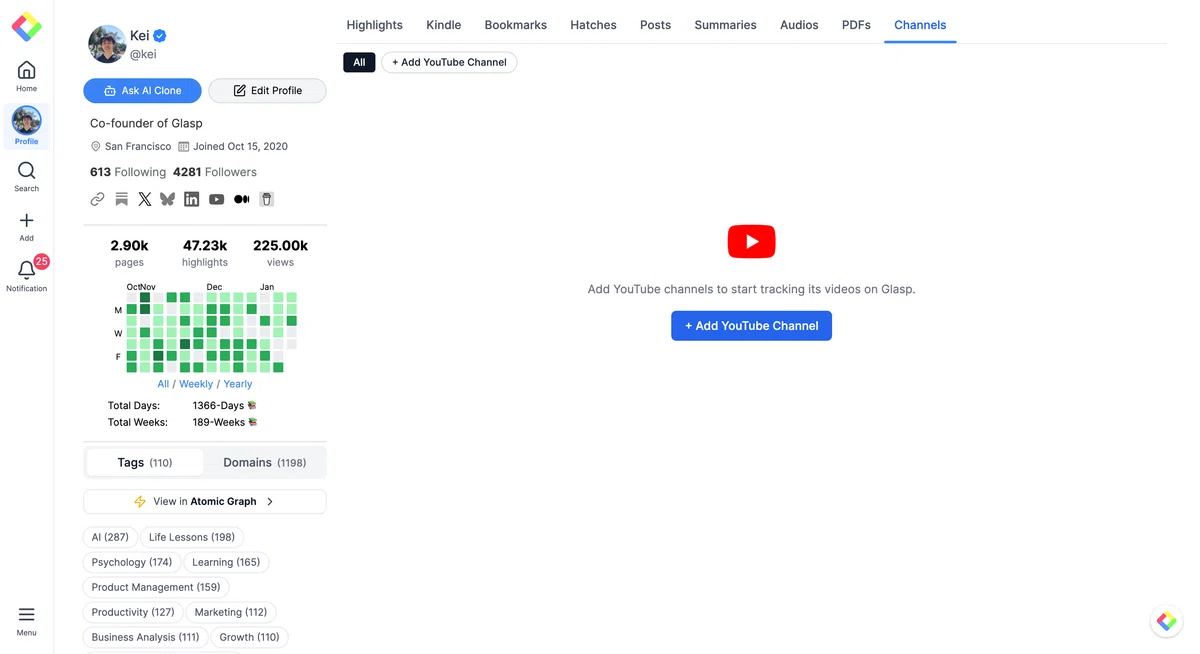Click the blue + Add YouTube Channel button
Image resolution: width=1200 pixels, height=654 pixels.
[751, 326]
